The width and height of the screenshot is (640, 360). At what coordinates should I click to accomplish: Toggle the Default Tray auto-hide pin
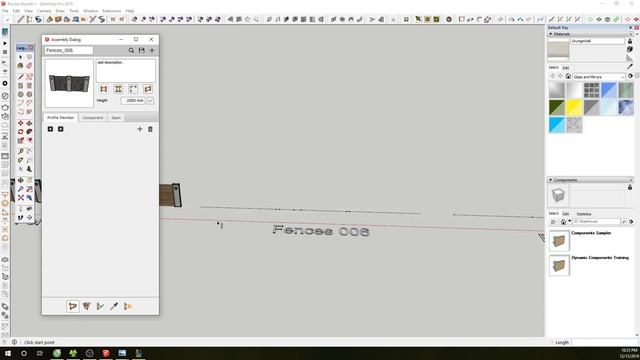(x=631, y=27)
